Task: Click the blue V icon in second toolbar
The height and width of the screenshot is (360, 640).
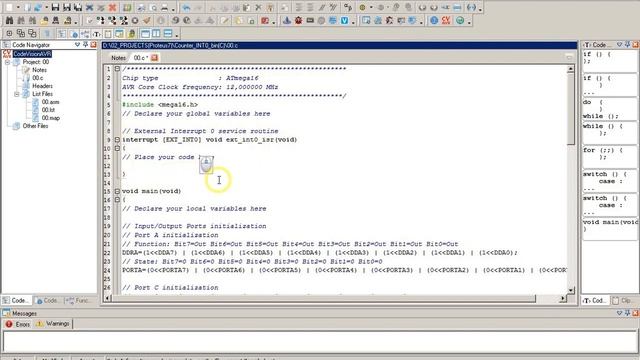Action: pos(344,20)
